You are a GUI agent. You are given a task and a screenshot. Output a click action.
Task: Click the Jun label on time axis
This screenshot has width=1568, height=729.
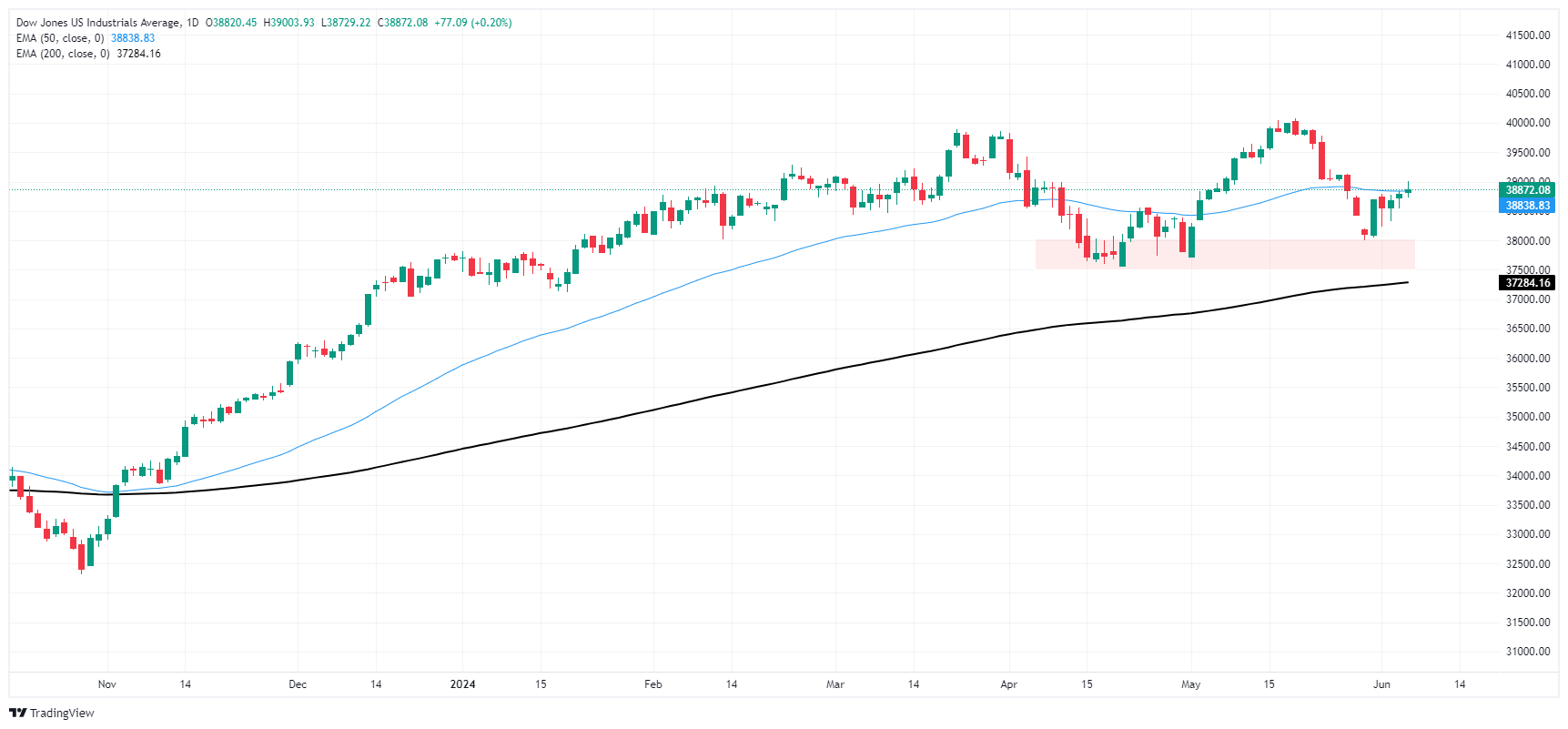click(x=1381, y=684)
